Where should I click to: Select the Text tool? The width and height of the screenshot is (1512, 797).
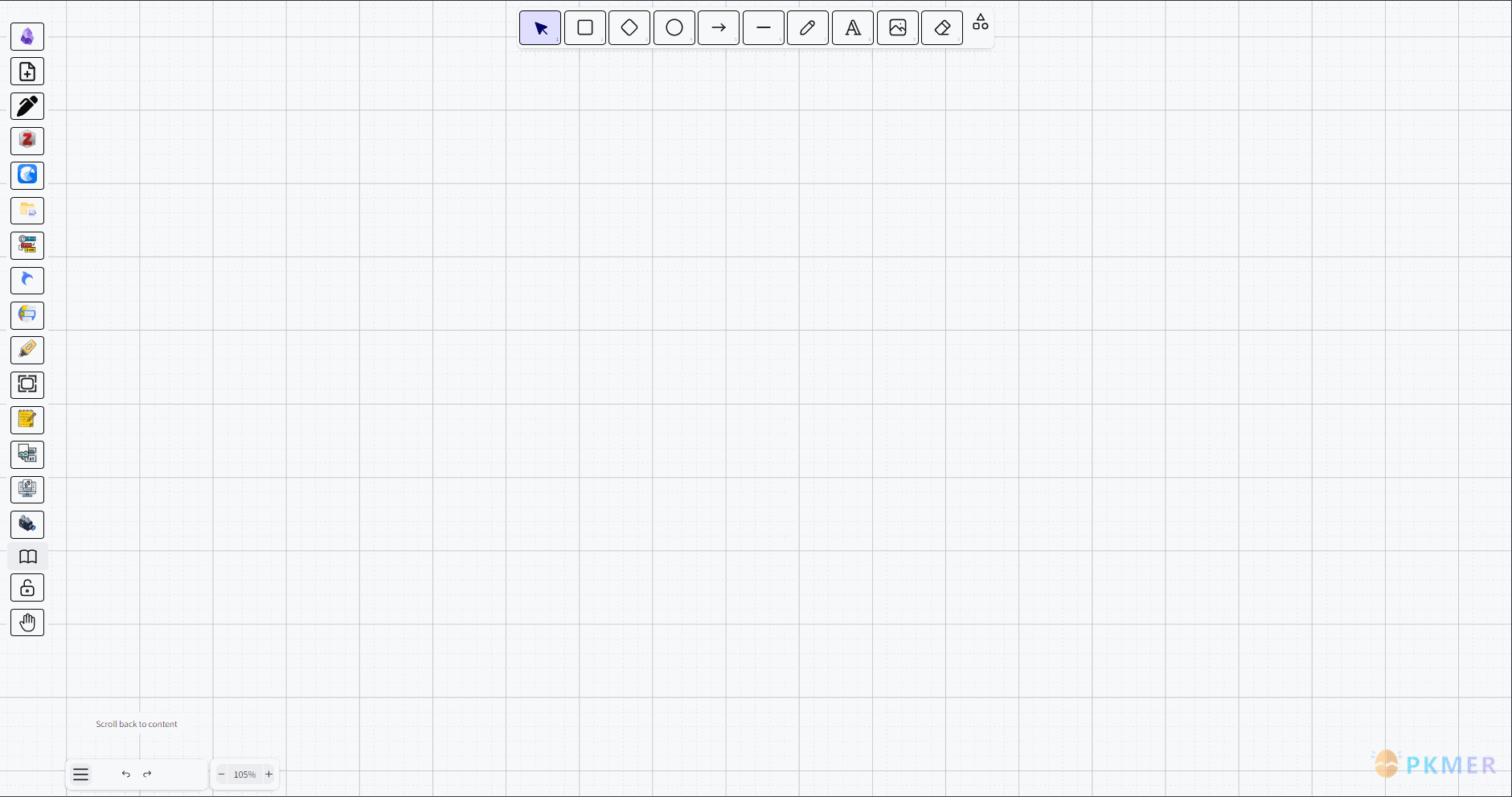(853, 28)
